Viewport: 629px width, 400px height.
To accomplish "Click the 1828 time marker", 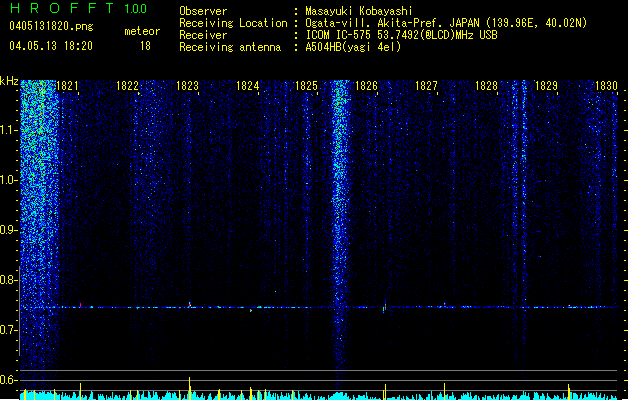I will coord(486,86).
